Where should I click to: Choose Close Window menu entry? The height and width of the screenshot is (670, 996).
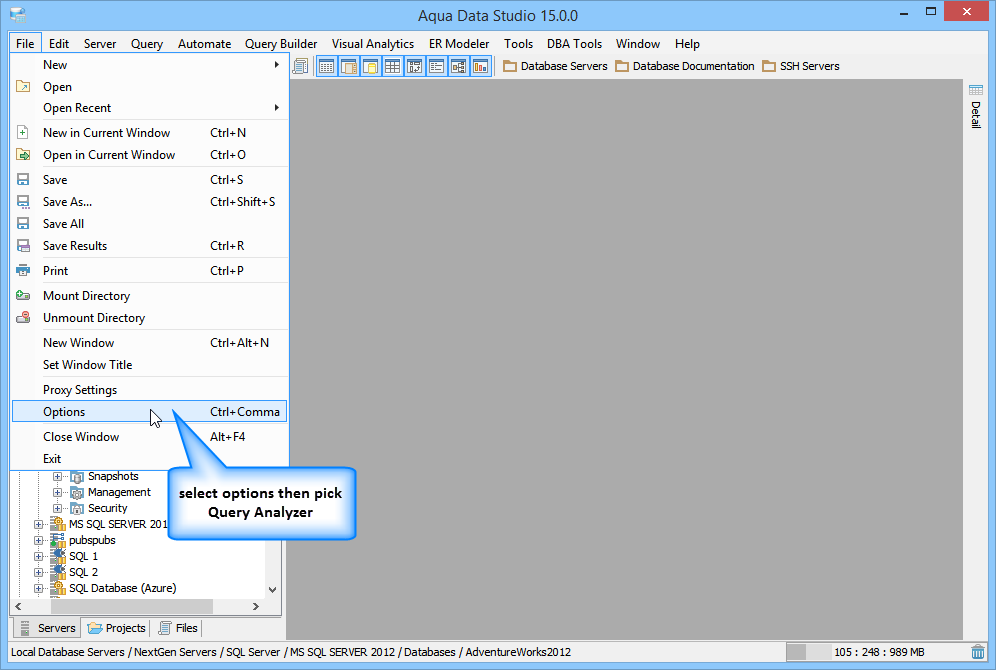pyautogui.click(x=149, y=437)
